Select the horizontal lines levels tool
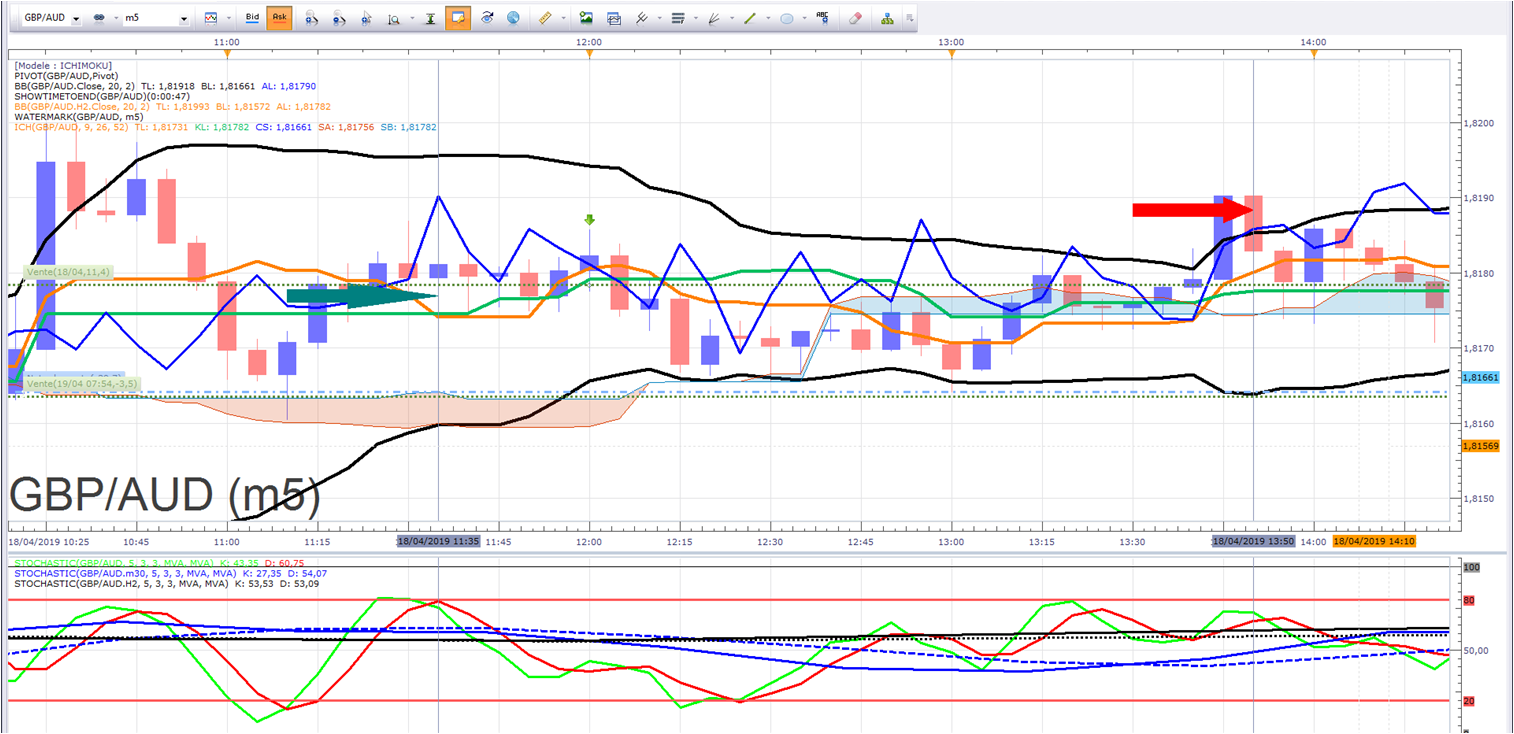1514x734 pixels. pos(677,18)
